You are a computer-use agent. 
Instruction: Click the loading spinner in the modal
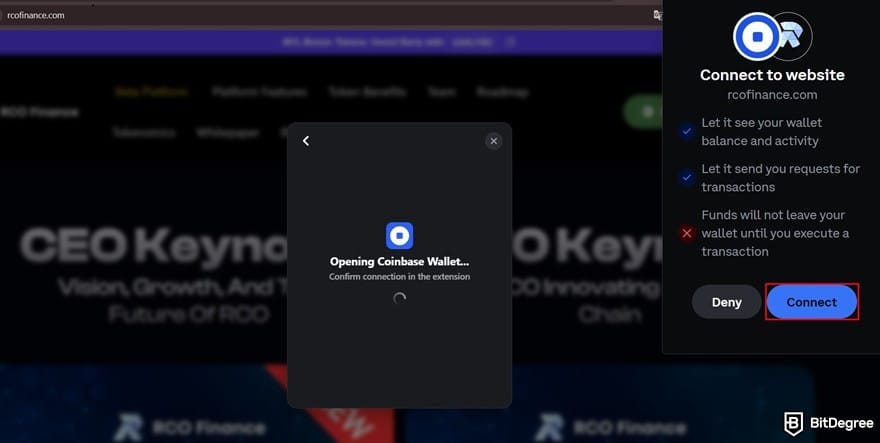[x=400, y=298]
